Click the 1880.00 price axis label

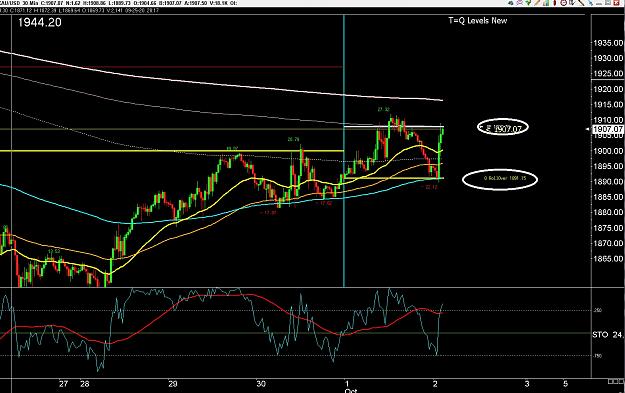click(608, 212)
